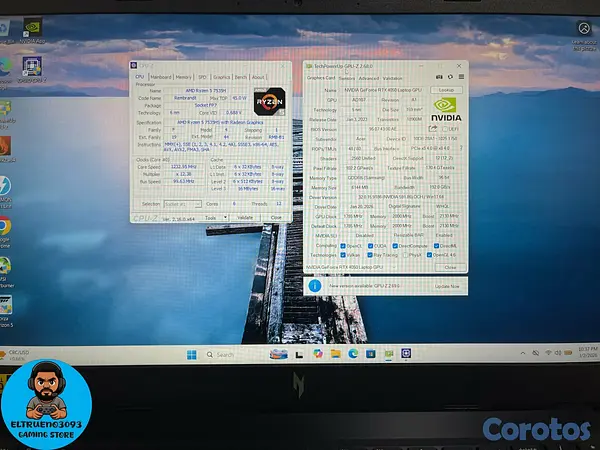
Task: Open the Socket #1 selection dropdown
Action: pos(183,204)
